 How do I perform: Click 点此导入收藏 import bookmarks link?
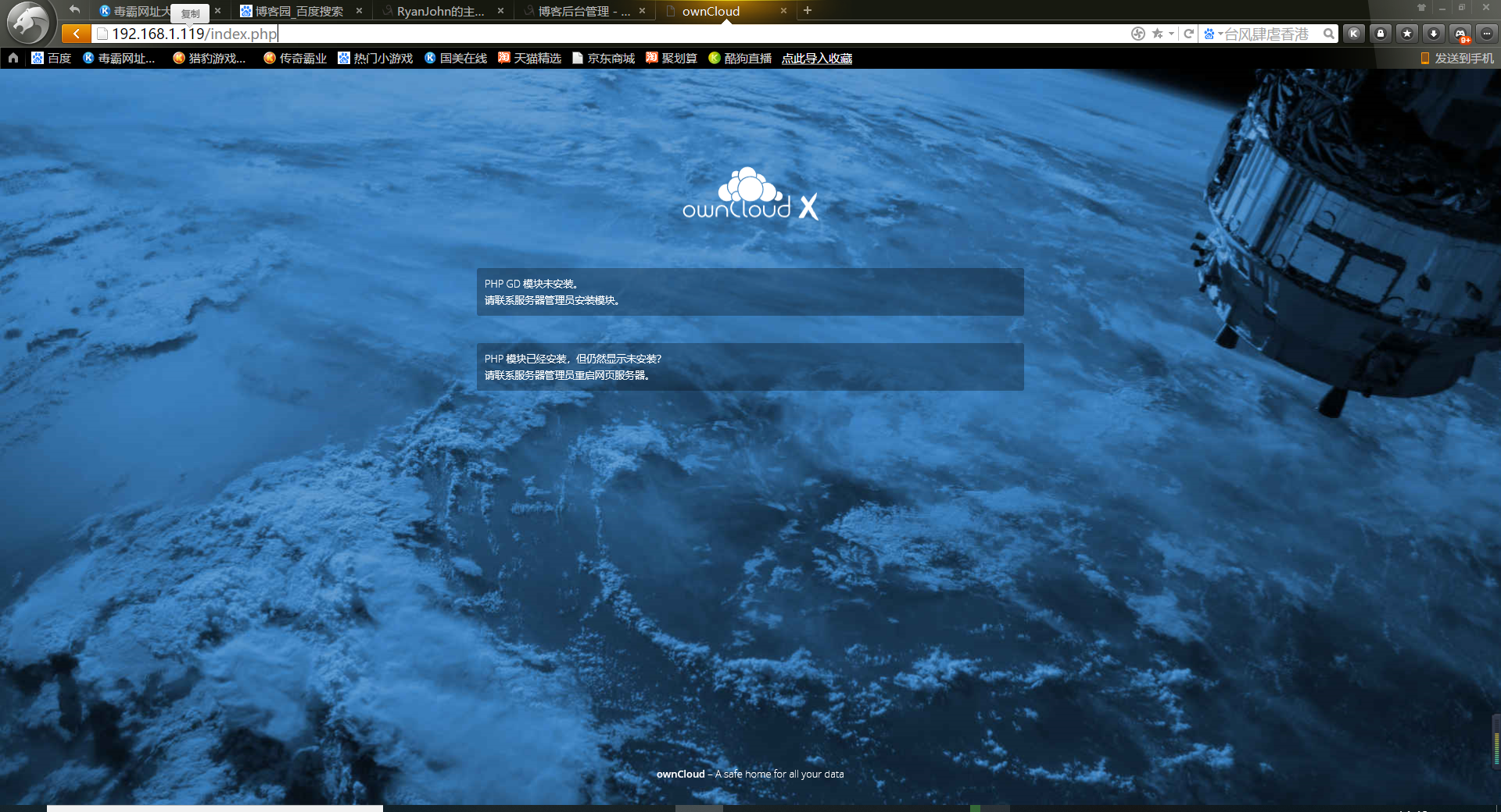[x=817, y=58]
